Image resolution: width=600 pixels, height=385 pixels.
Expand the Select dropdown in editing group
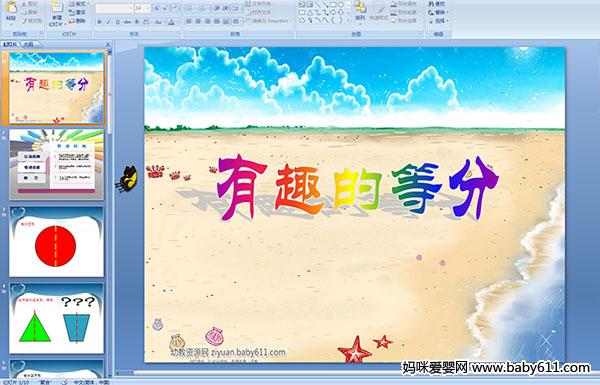point(438,21)
